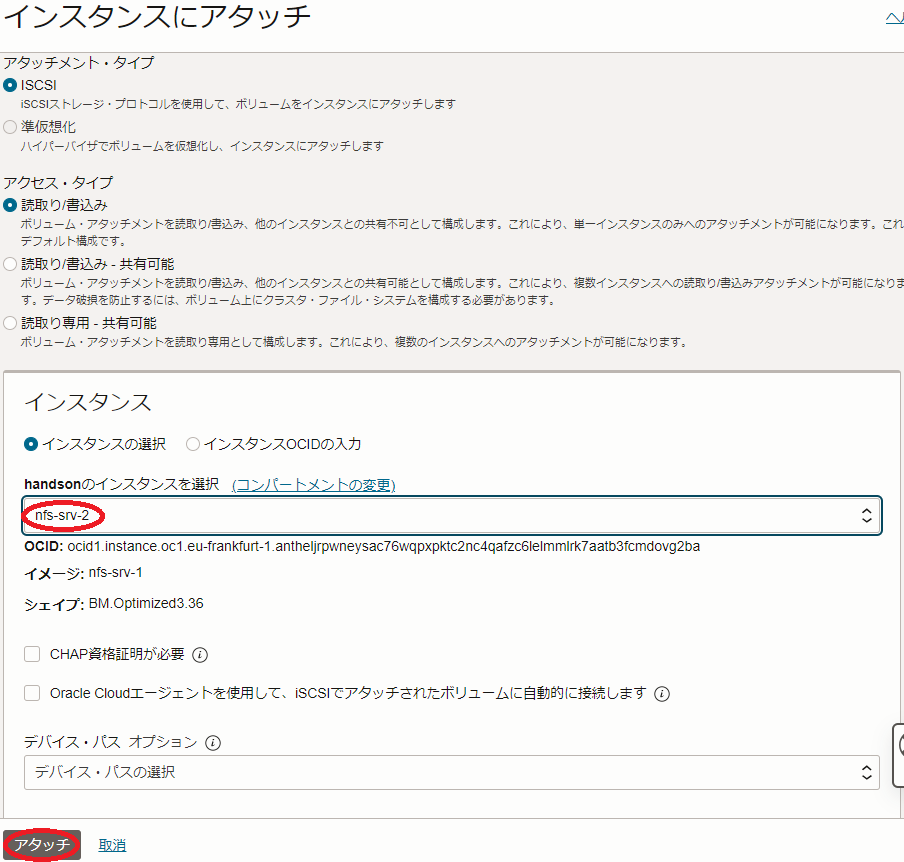Expand the デバイス・パスの選択 dropdown
This screenshot has width=904, height=862.
[450, 772]
